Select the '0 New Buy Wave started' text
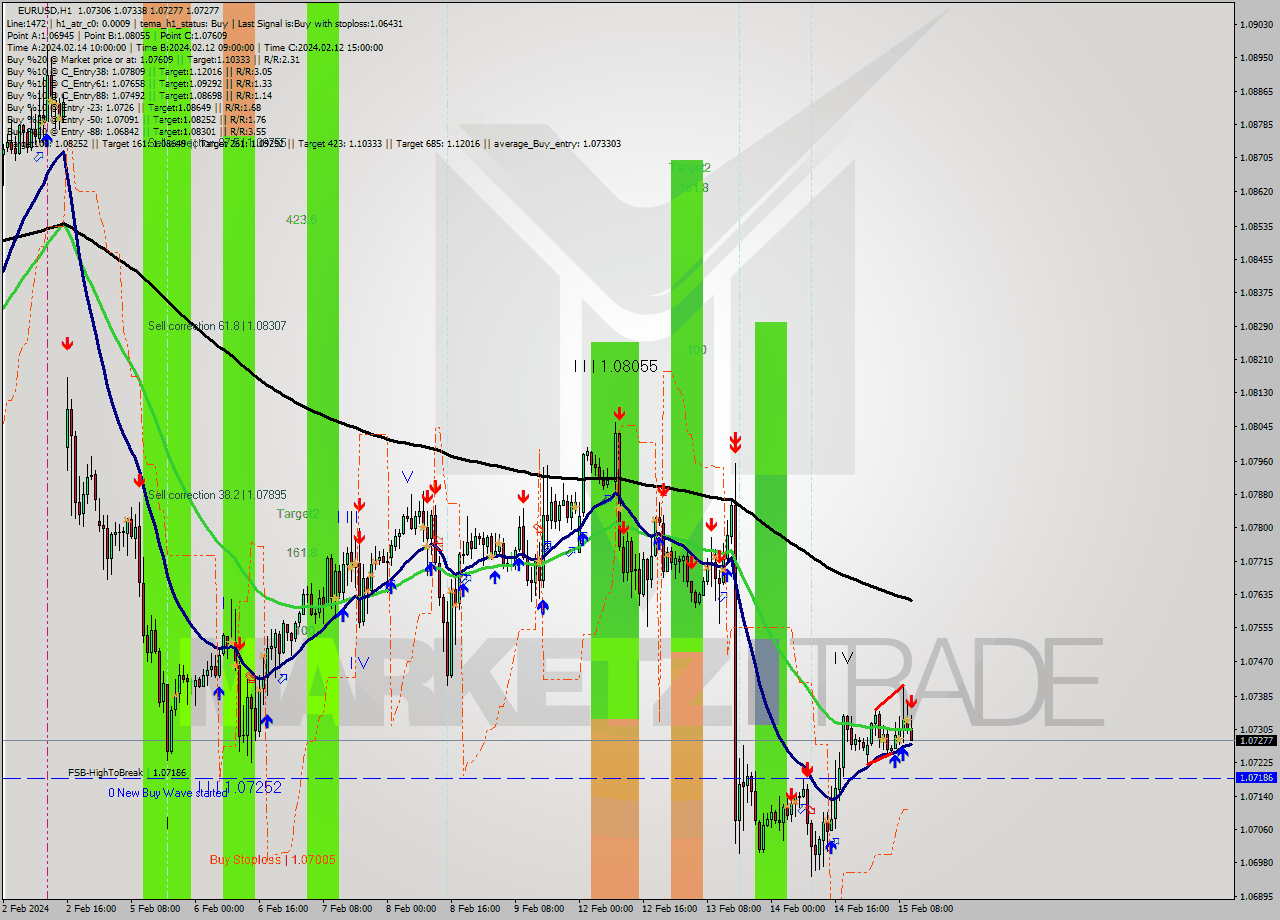 (168, 793)
